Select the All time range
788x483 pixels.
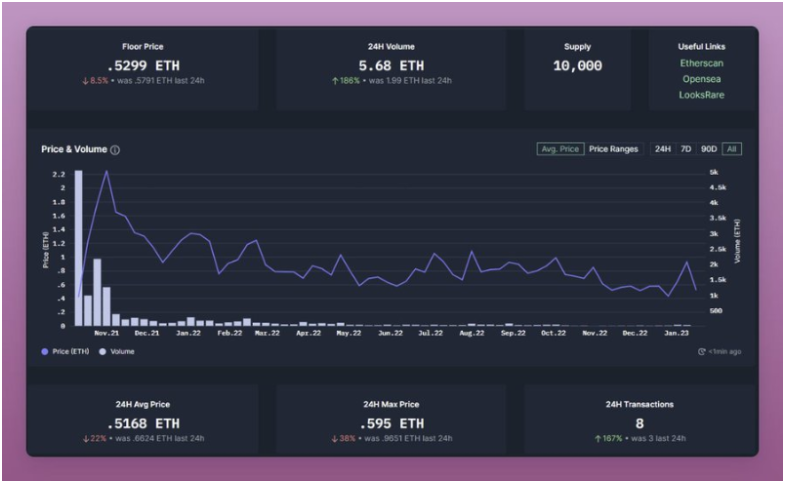pos(732,149)
